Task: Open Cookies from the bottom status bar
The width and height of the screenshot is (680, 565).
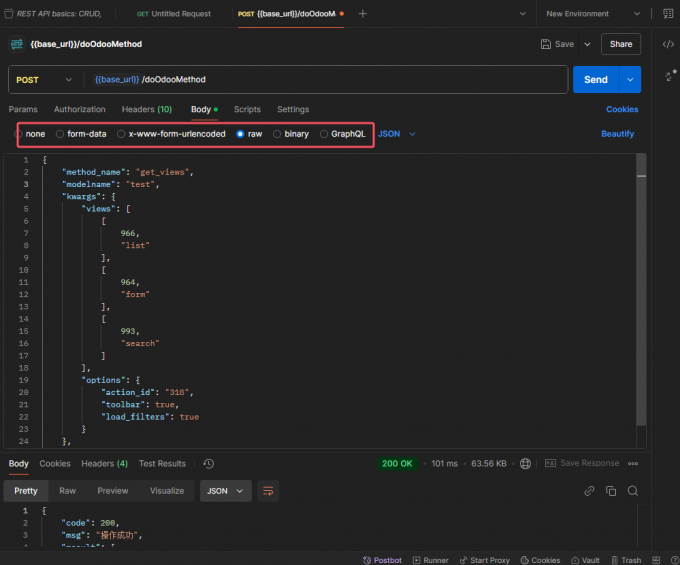Action: pyautogui.click(x=540, y=560)
